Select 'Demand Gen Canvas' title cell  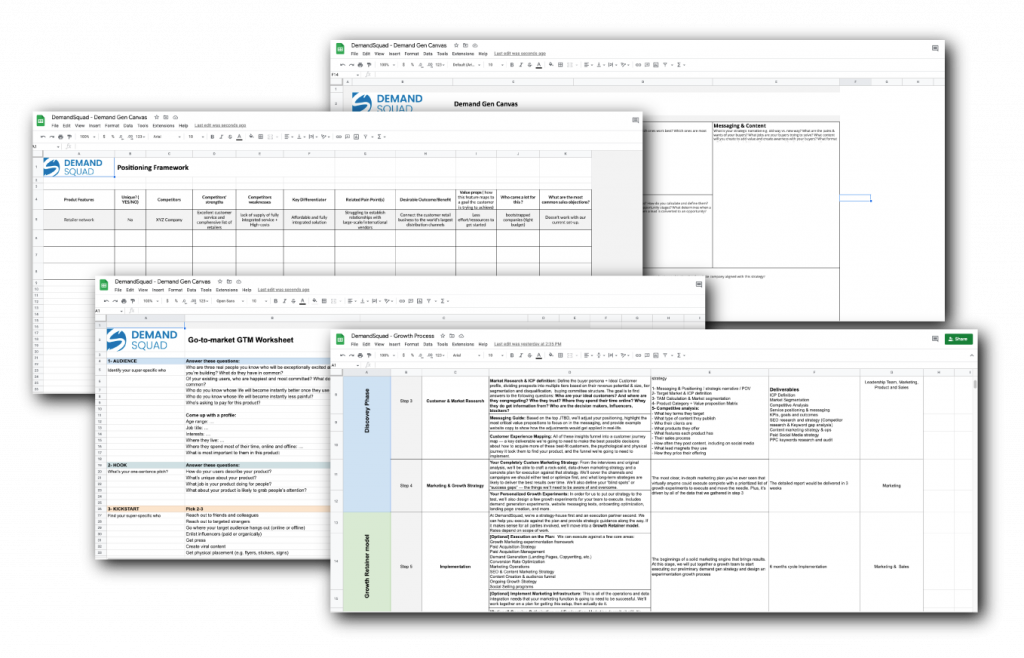485,103
